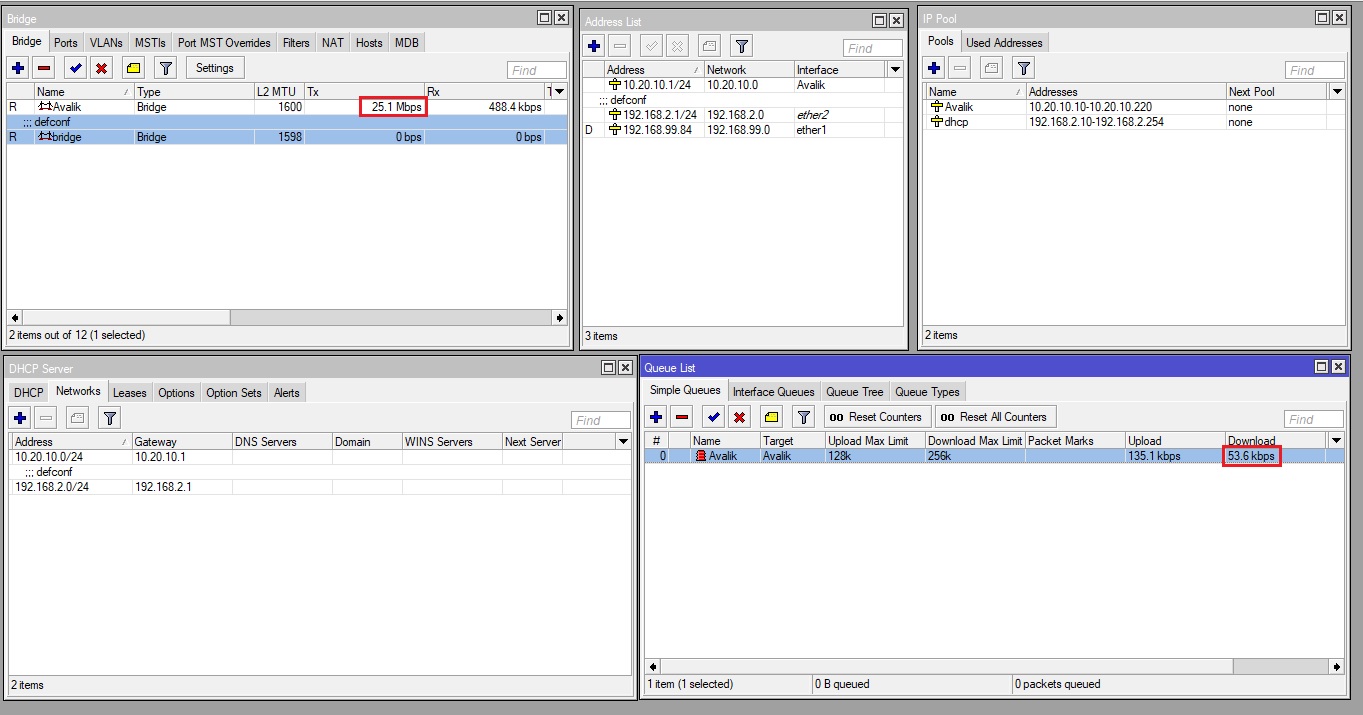Open column dropdown in Address List header
Viewport: 1363px width, 715px height.
(x=895, y=69)
